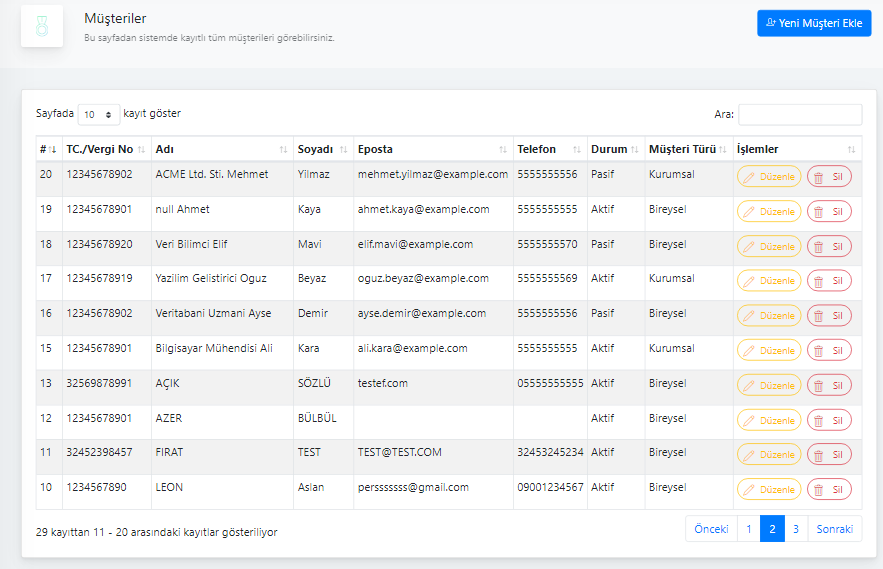Click Sil for null Ahmet row
883x569 pixels.
[829, 212]
